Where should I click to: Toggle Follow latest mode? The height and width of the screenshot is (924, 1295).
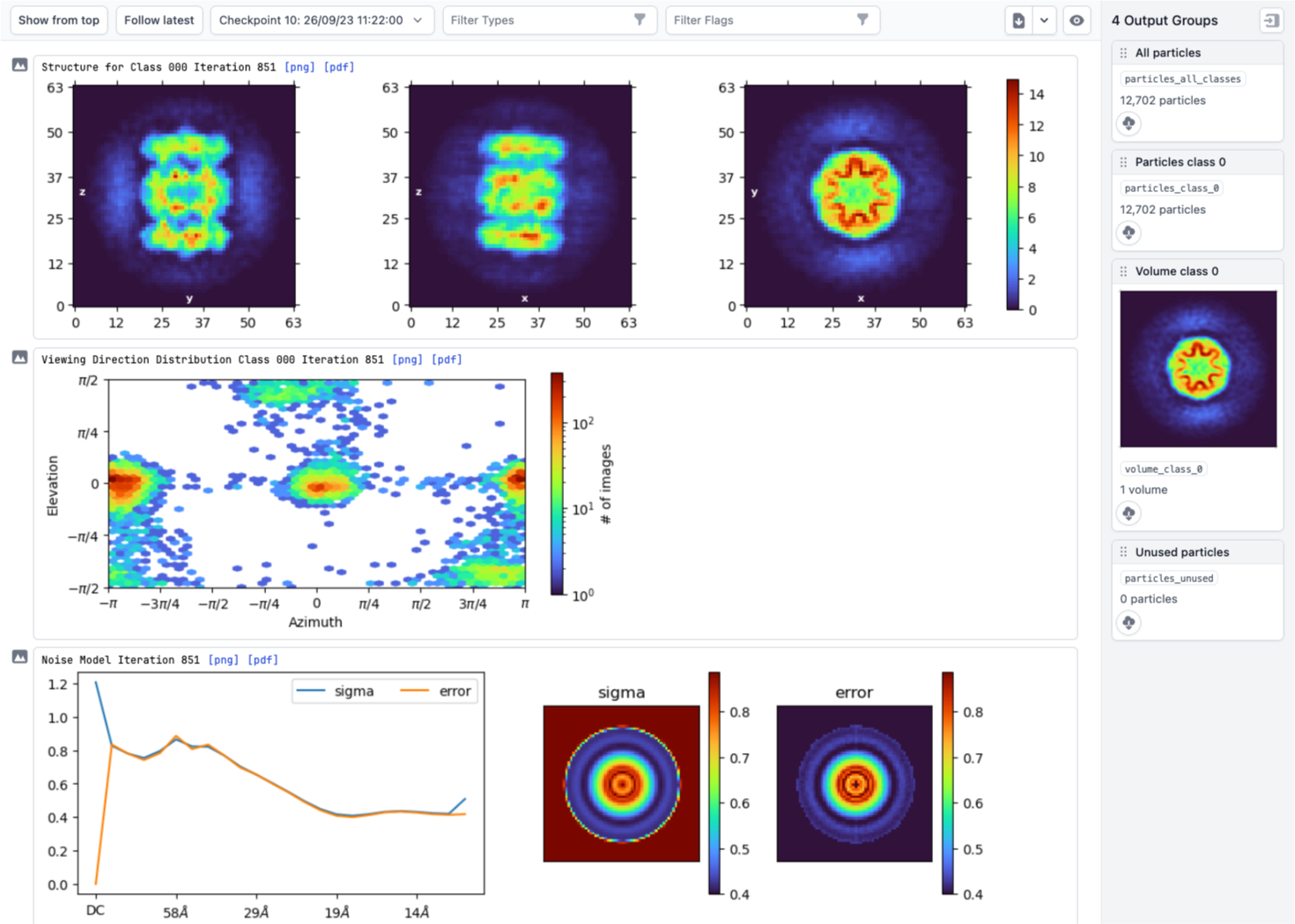pos(159,20)
